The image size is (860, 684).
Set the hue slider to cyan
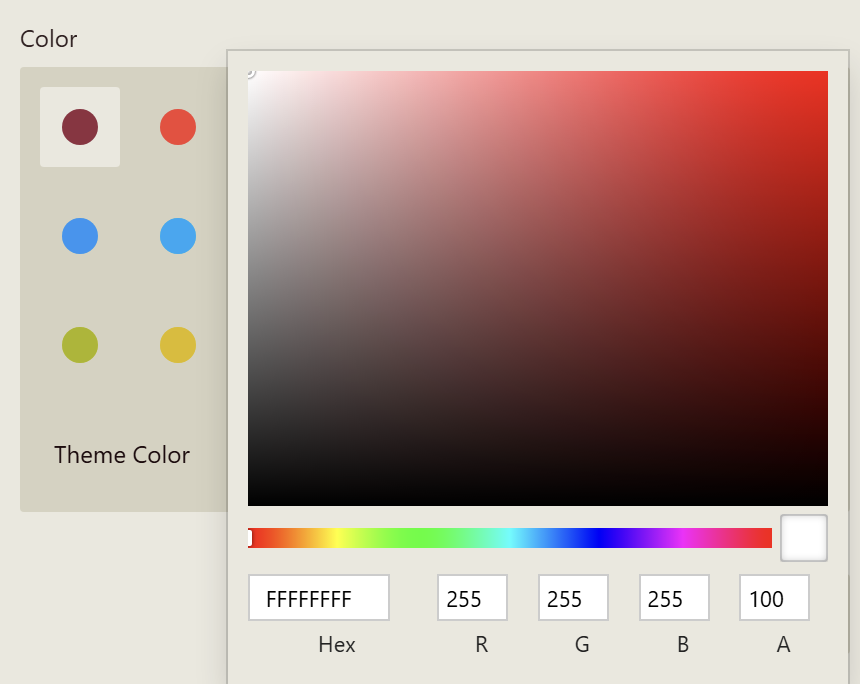[x=510, y=538]
